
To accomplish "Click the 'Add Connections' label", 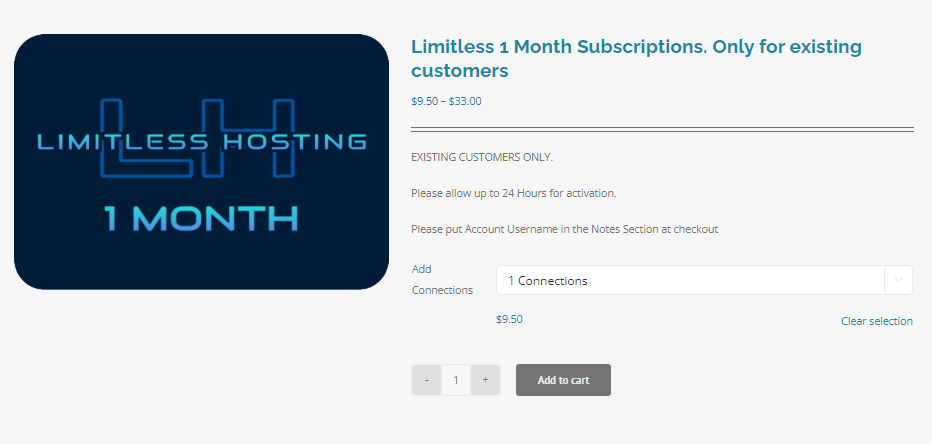I will [442, 279].
